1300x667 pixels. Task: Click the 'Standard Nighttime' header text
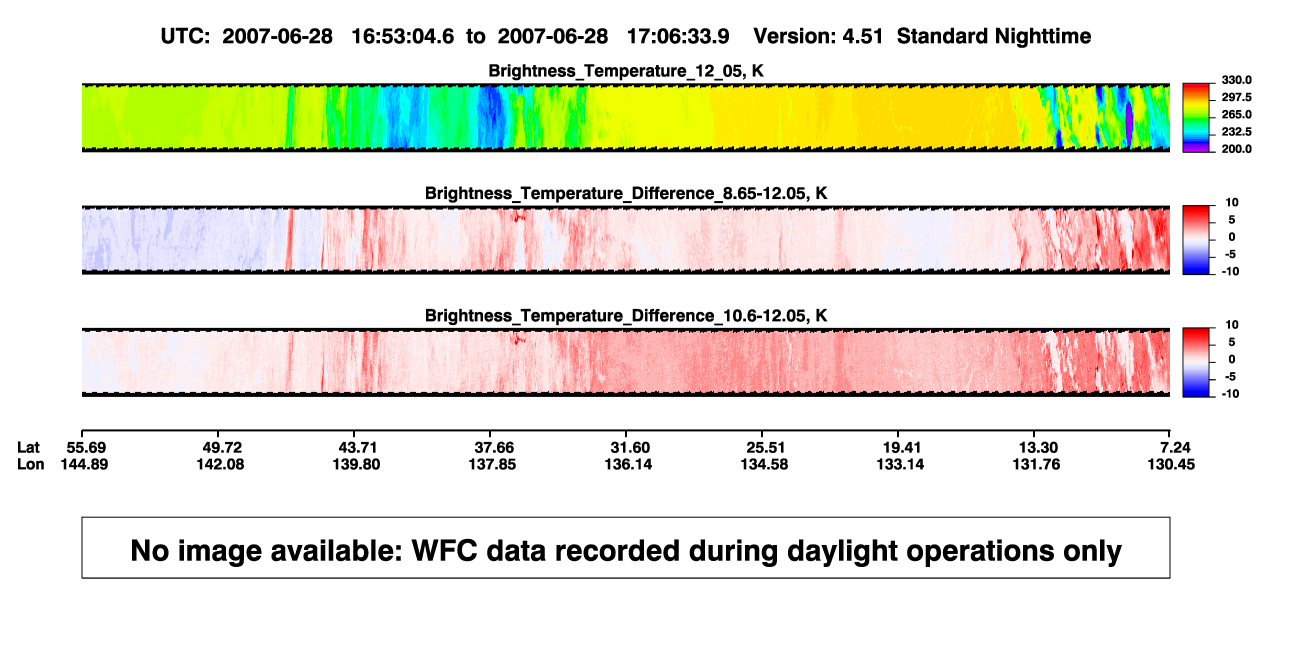pyautogui.click(x=994, y=36)
